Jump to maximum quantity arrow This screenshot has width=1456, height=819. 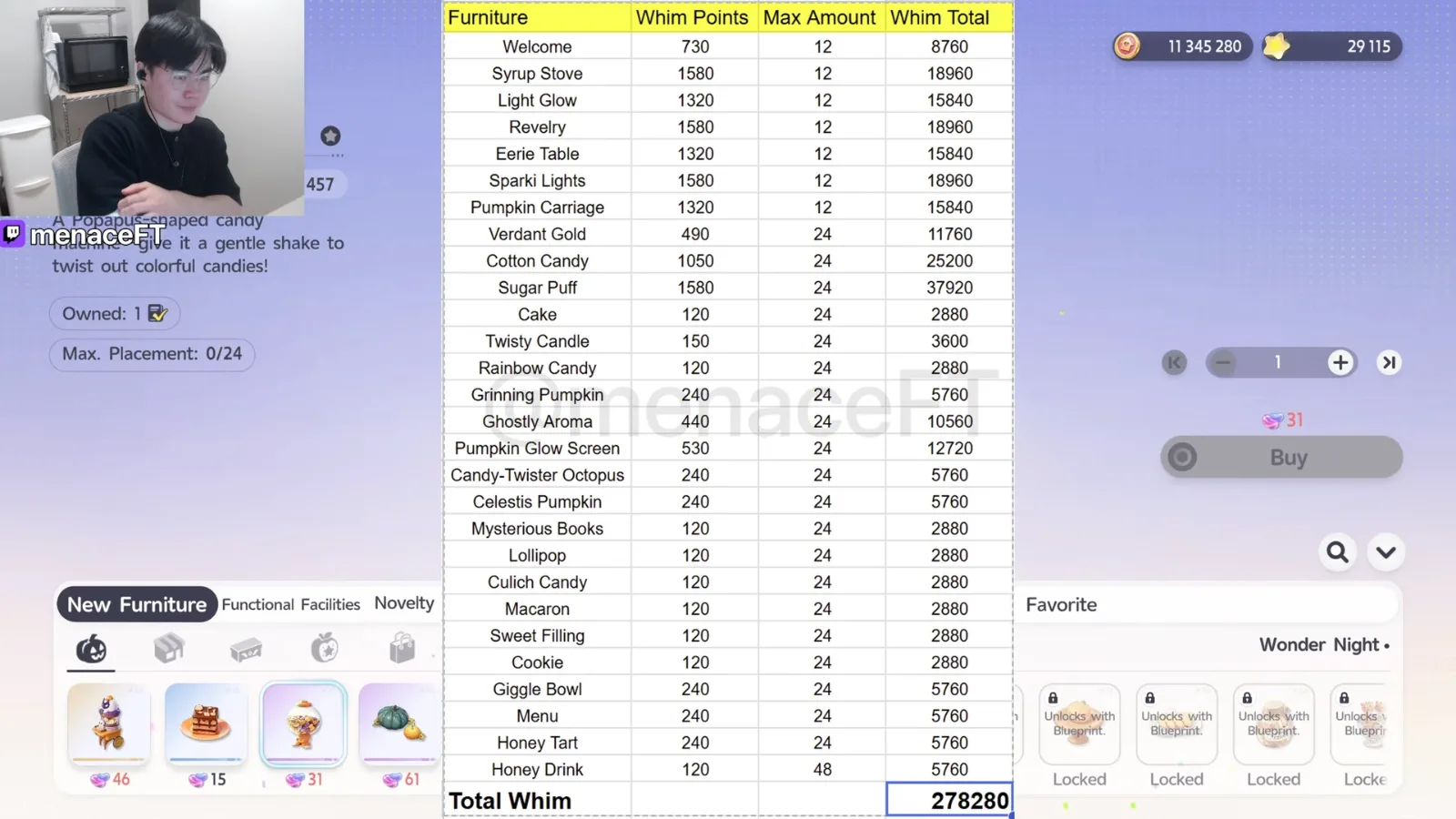pos(1389,362)
